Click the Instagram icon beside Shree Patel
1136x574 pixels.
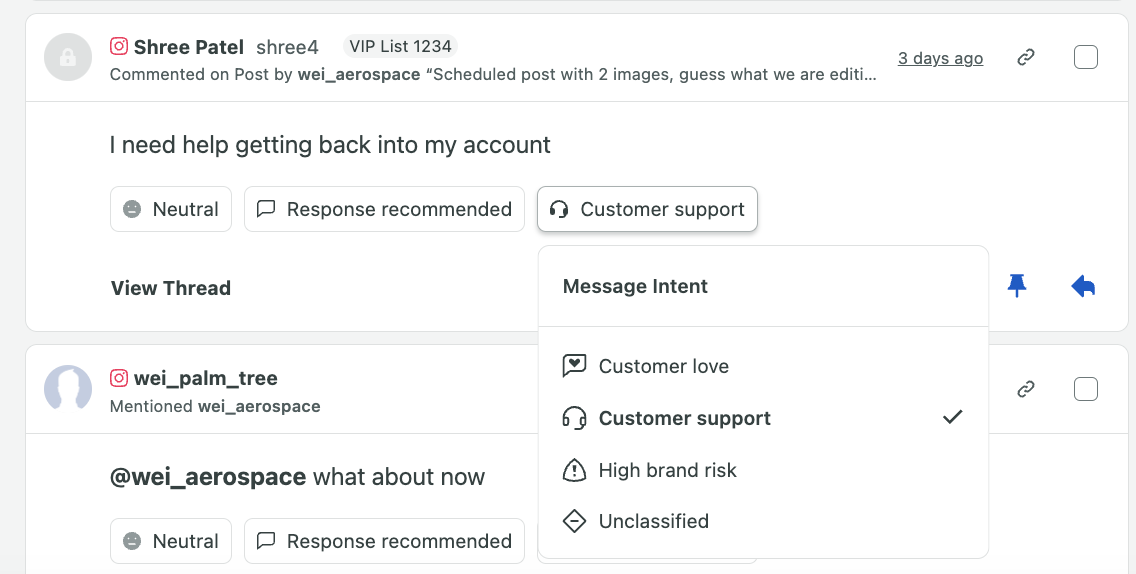[119, 46]
